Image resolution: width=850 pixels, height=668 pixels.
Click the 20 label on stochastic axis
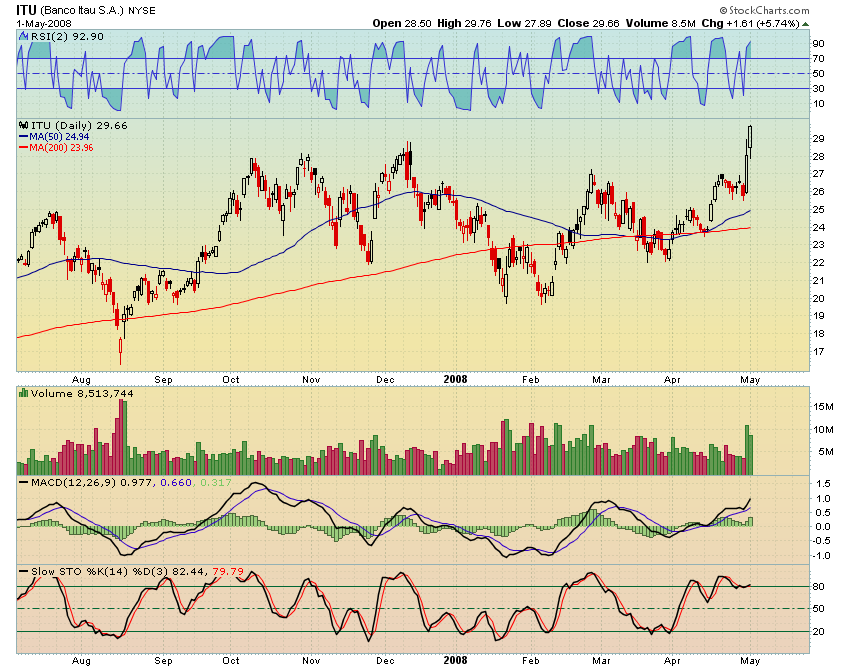click(x=818, y=632)
